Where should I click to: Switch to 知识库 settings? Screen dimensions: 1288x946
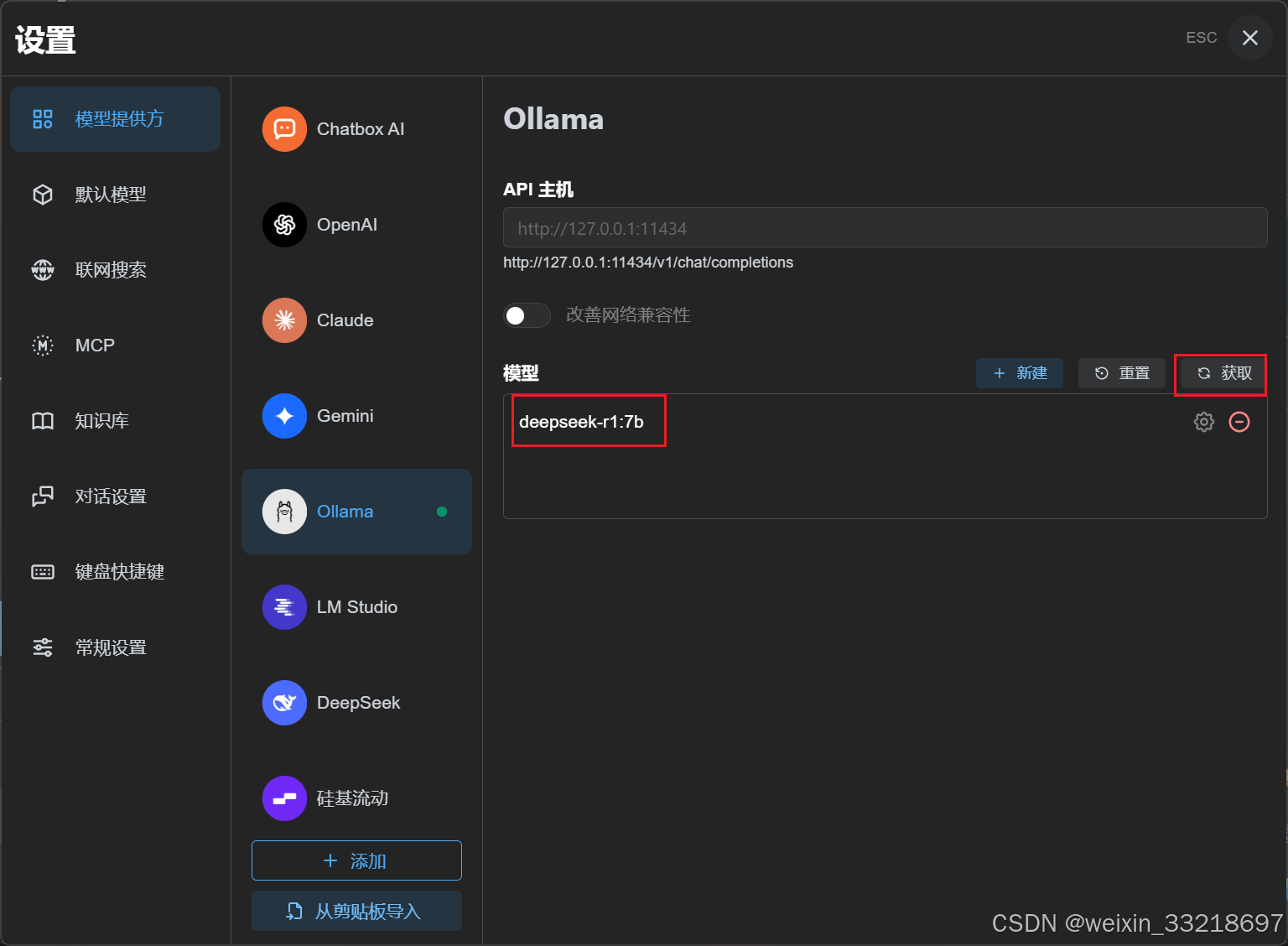(x=115, y=421)
